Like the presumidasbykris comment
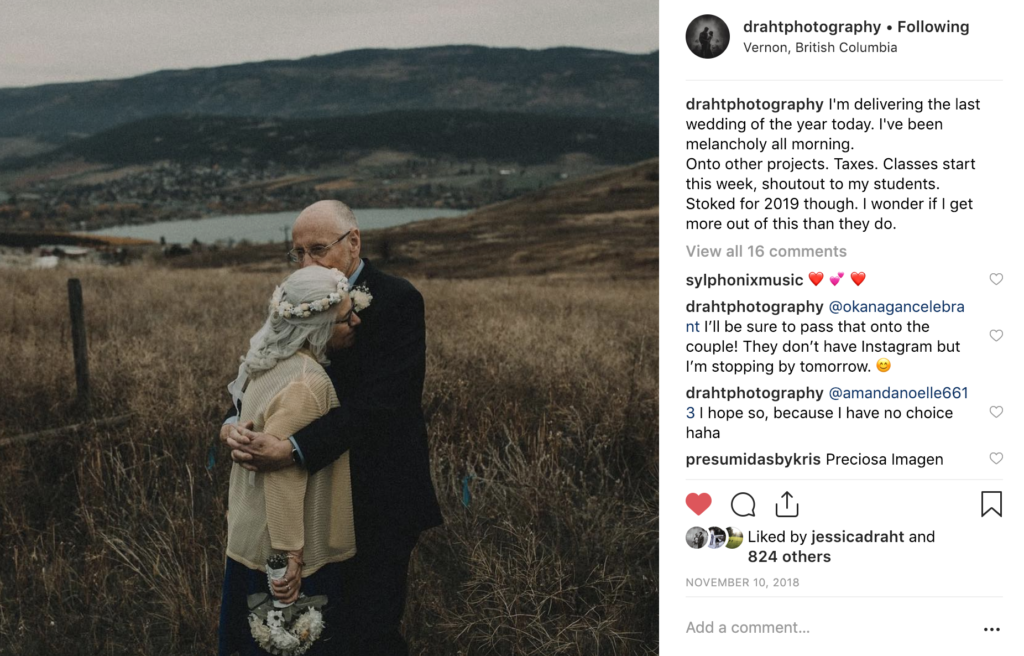 (x=995, y=458)
